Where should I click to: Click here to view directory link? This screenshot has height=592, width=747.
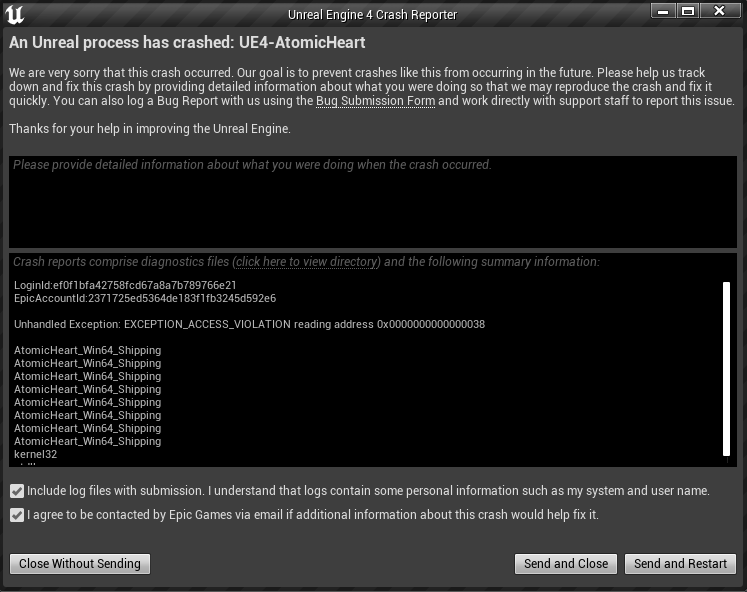coord(307,261)
